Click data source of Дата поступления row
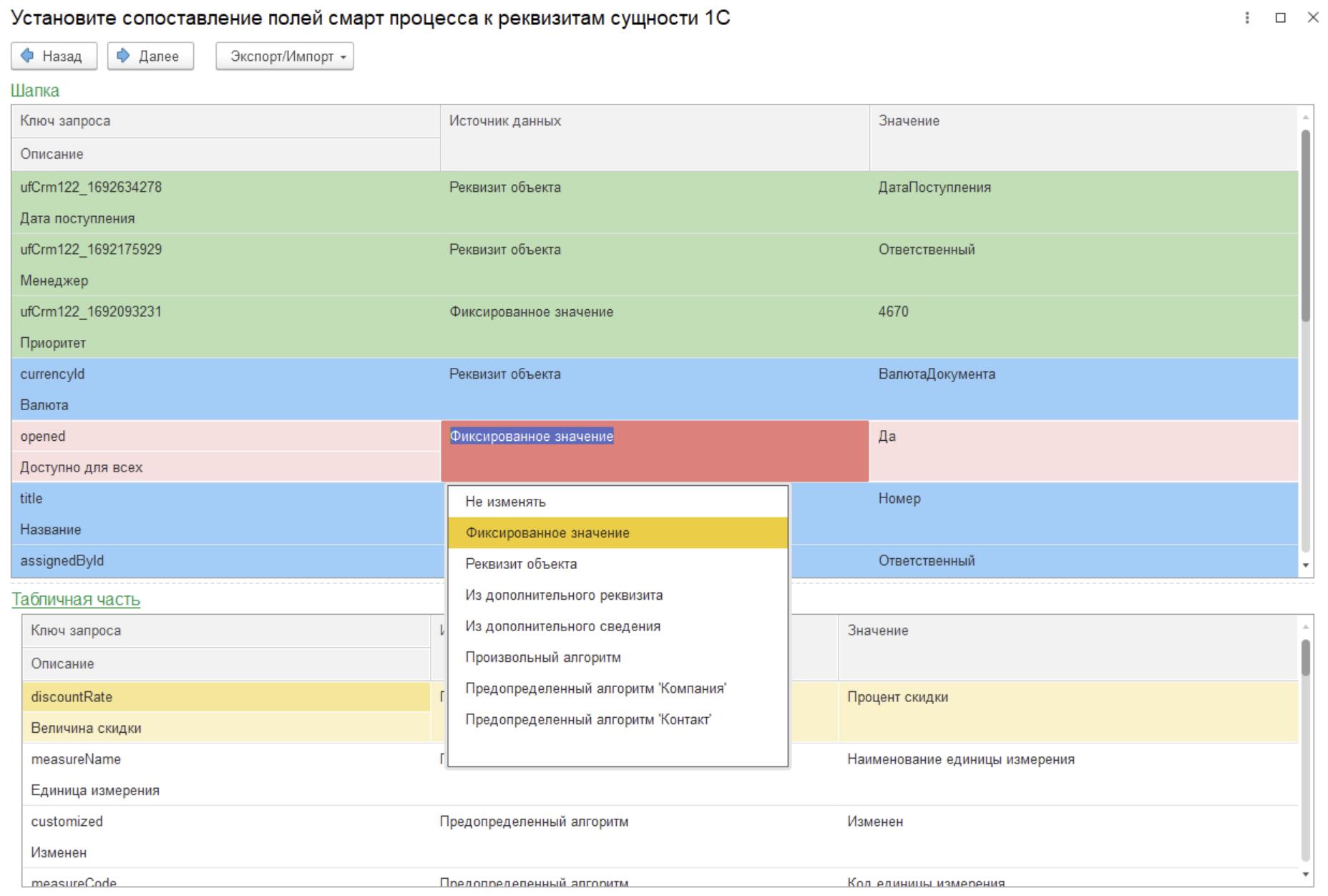Screen dimensions: 1328x896 [x=655, y=203]
